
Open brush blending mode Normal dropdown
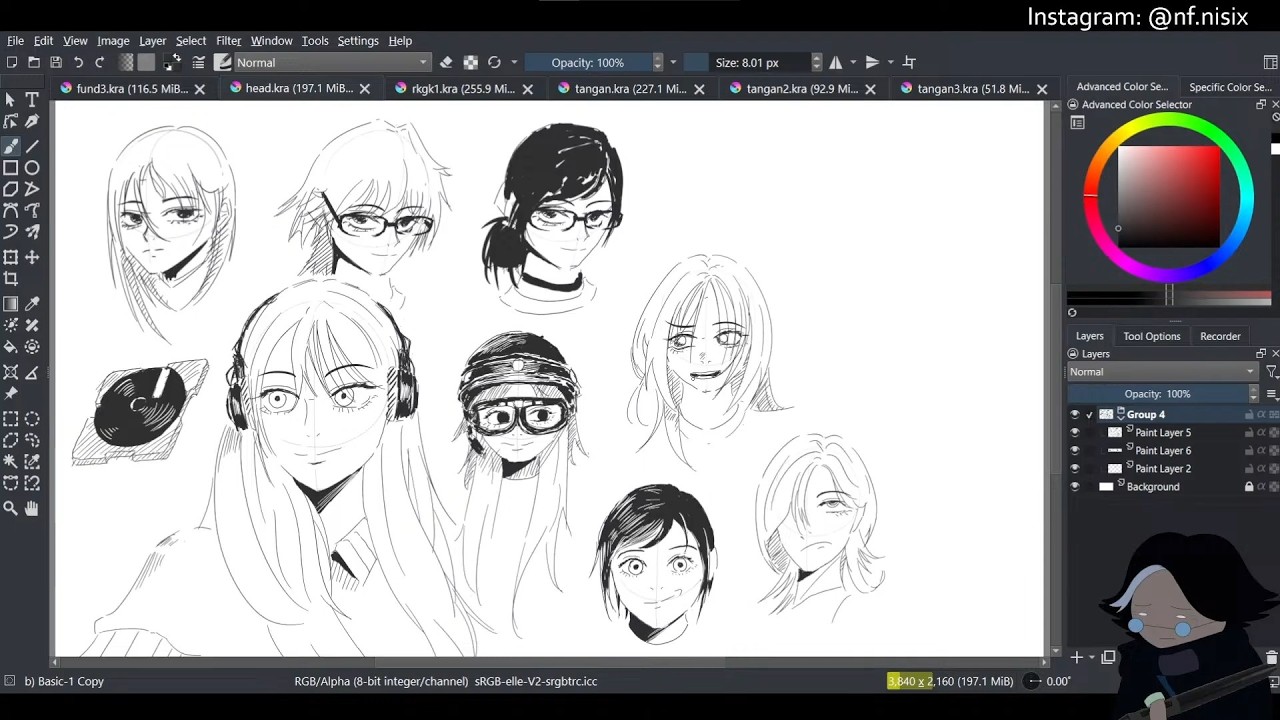tap(332, 62)
